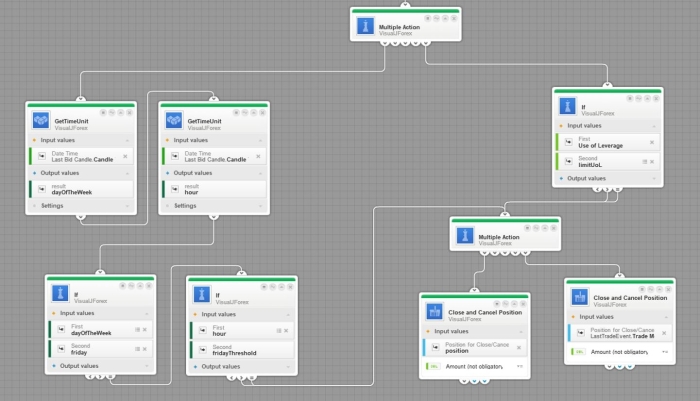Image resolution: width=700 pixels, height=401 pixels.
Task: Click the top input port of the fridayThreshold If block
Action: (x=241, y=273)
